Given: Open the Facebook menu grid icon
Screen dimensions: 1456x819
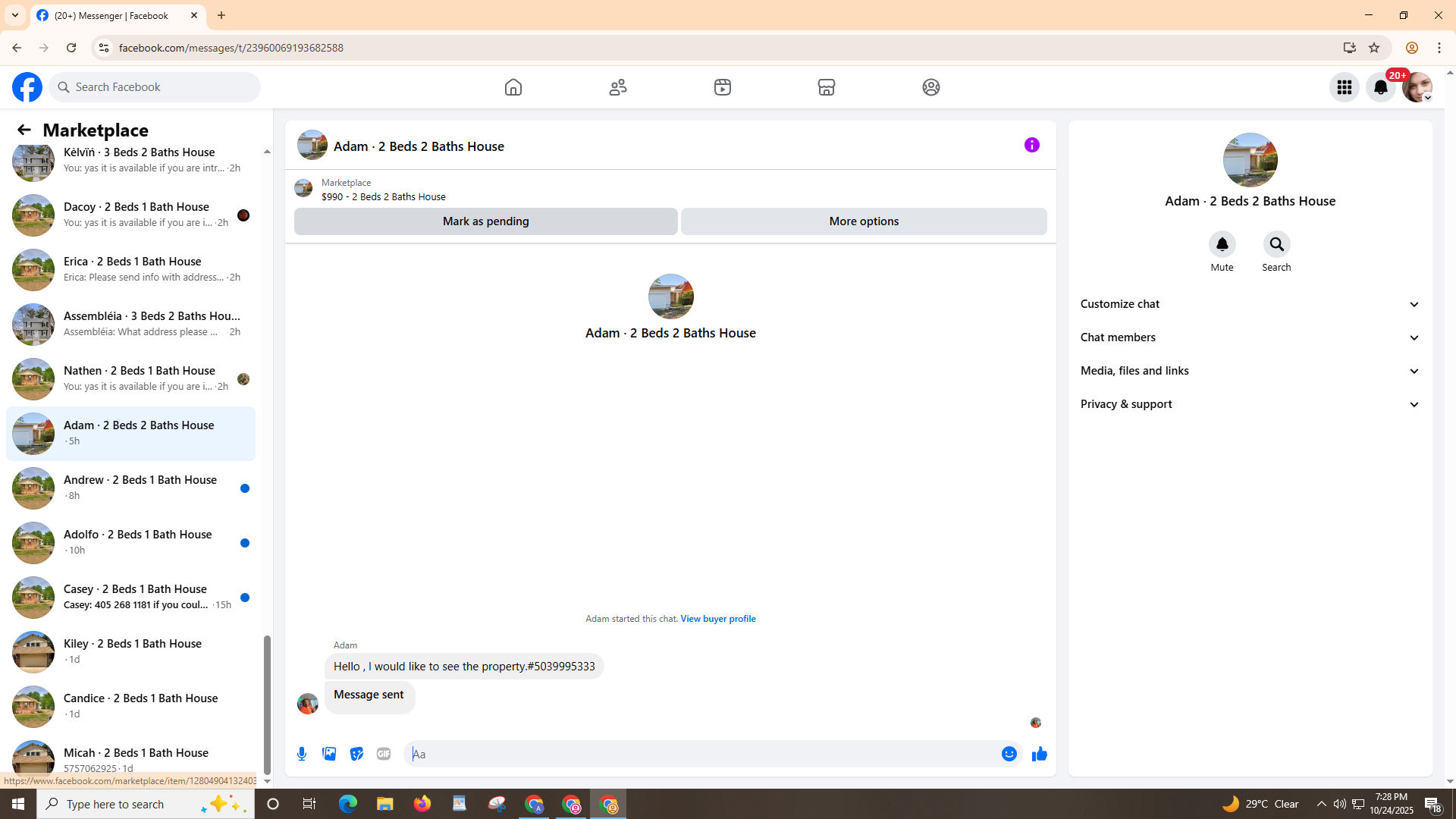Looking at the screenshot, I should coord(1344,87).
